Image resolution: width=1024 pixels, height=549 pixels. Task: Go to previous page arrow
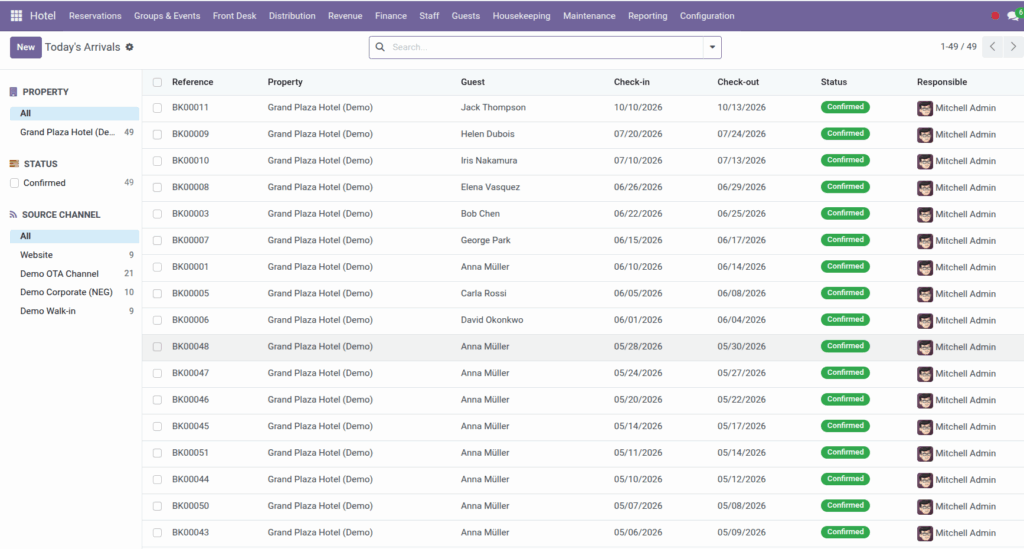click(x=993, y=47)
